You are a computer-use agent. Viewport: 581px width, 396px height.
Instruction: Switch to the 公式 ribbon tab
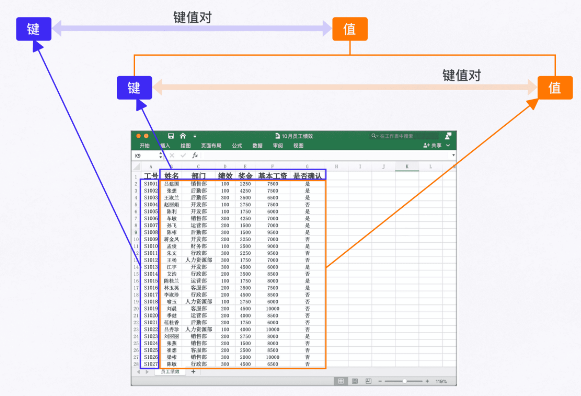pos(237,146)
